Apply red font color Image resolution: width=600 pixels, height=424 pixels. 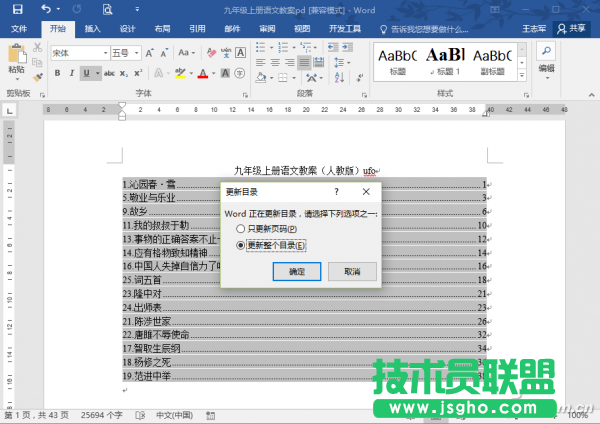[x=203, y=73]
